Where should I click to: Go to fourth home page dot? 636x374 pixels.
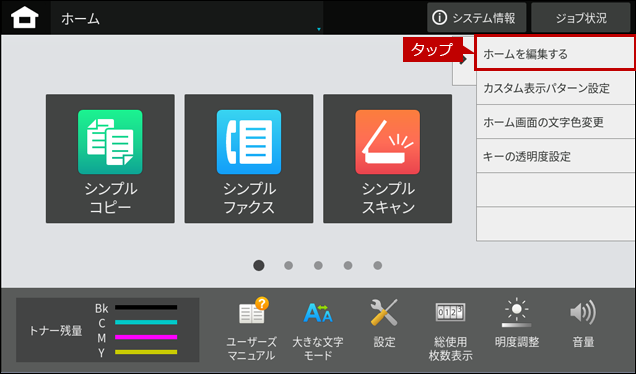348,265
